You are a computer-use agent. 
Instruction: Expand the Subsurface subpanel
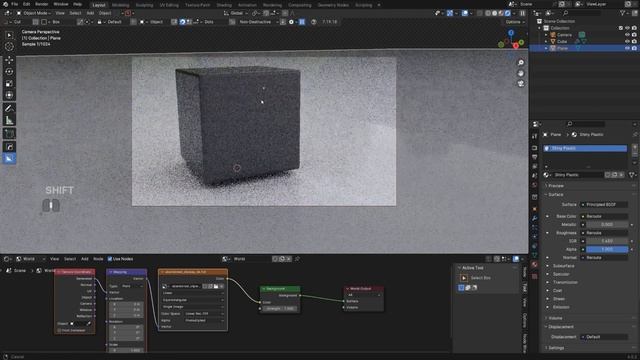[563, 266]
